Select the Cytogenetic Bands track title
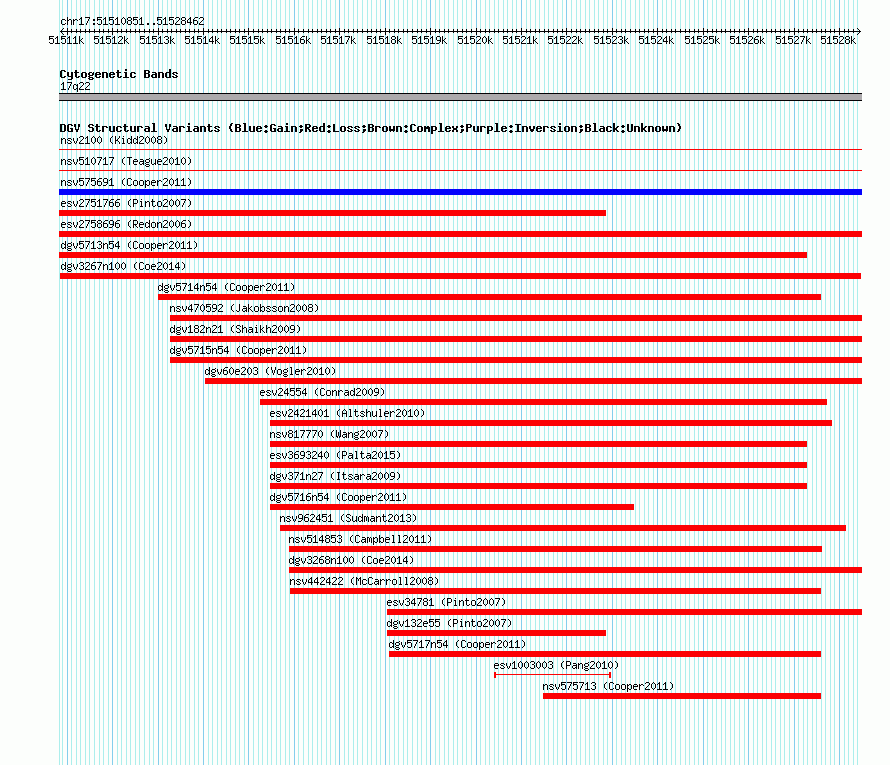The image size is (890, 765). click(119, 74)
